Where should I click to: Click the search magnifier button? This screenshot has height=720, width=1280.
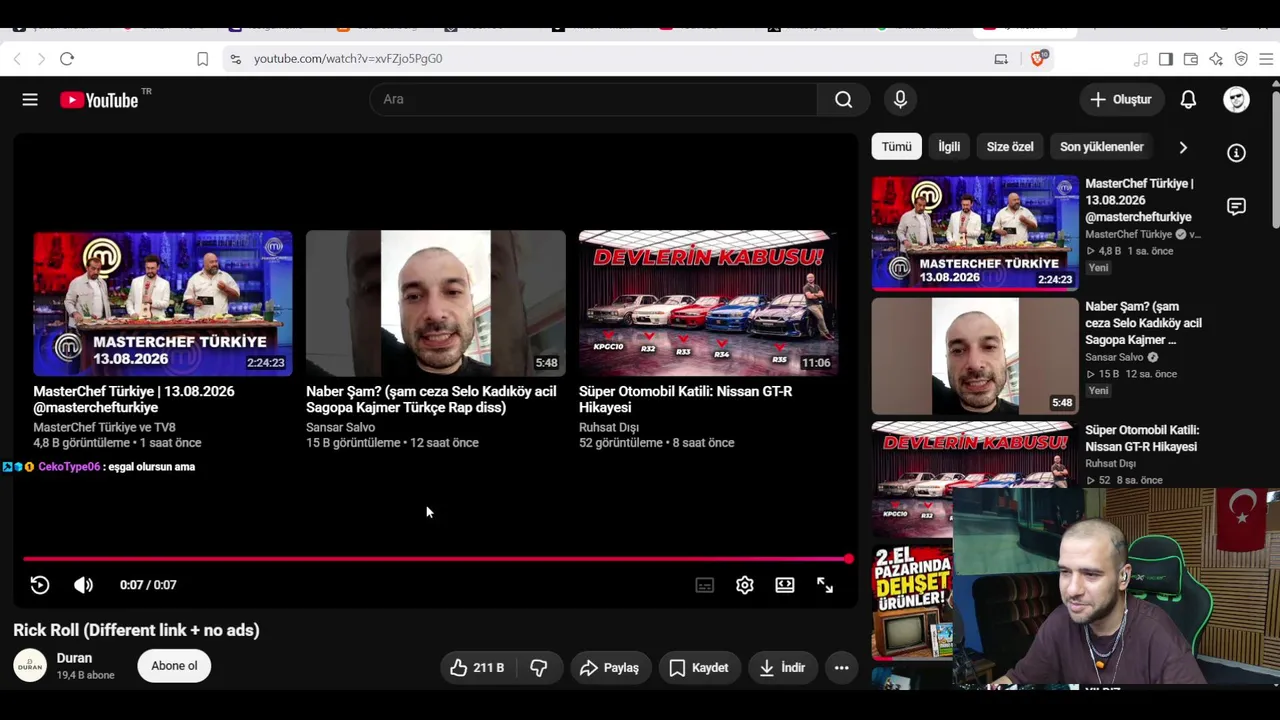point(843,99)
